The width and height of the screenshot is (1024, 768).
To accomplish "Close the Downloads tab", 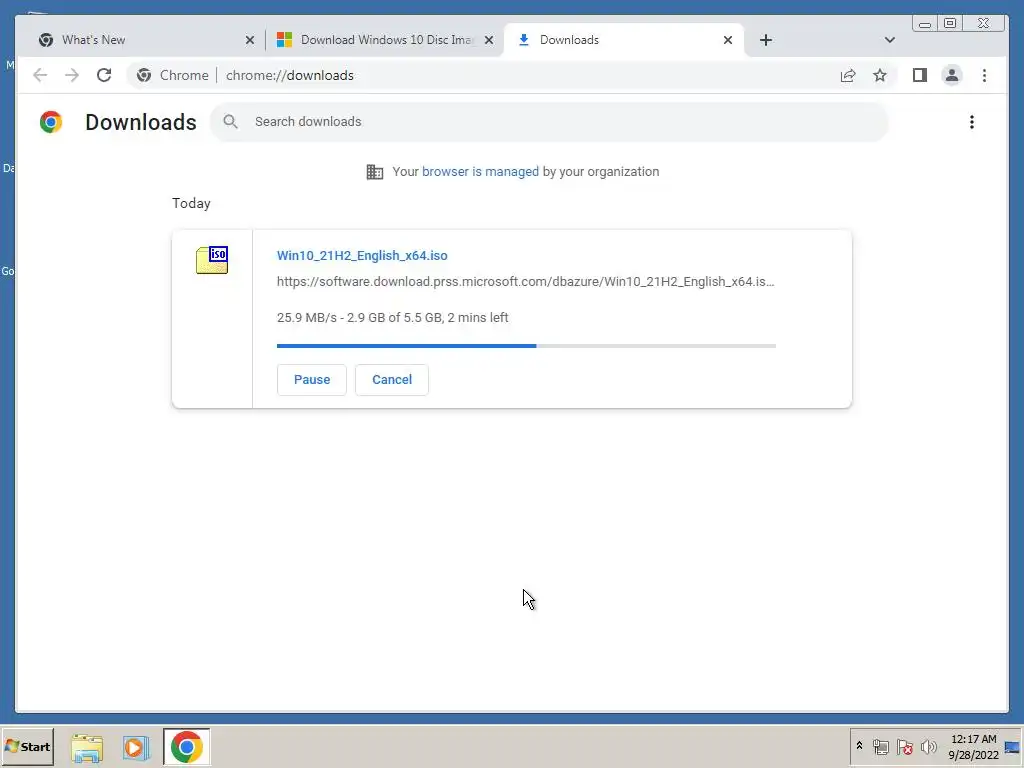I will (728, 40).
